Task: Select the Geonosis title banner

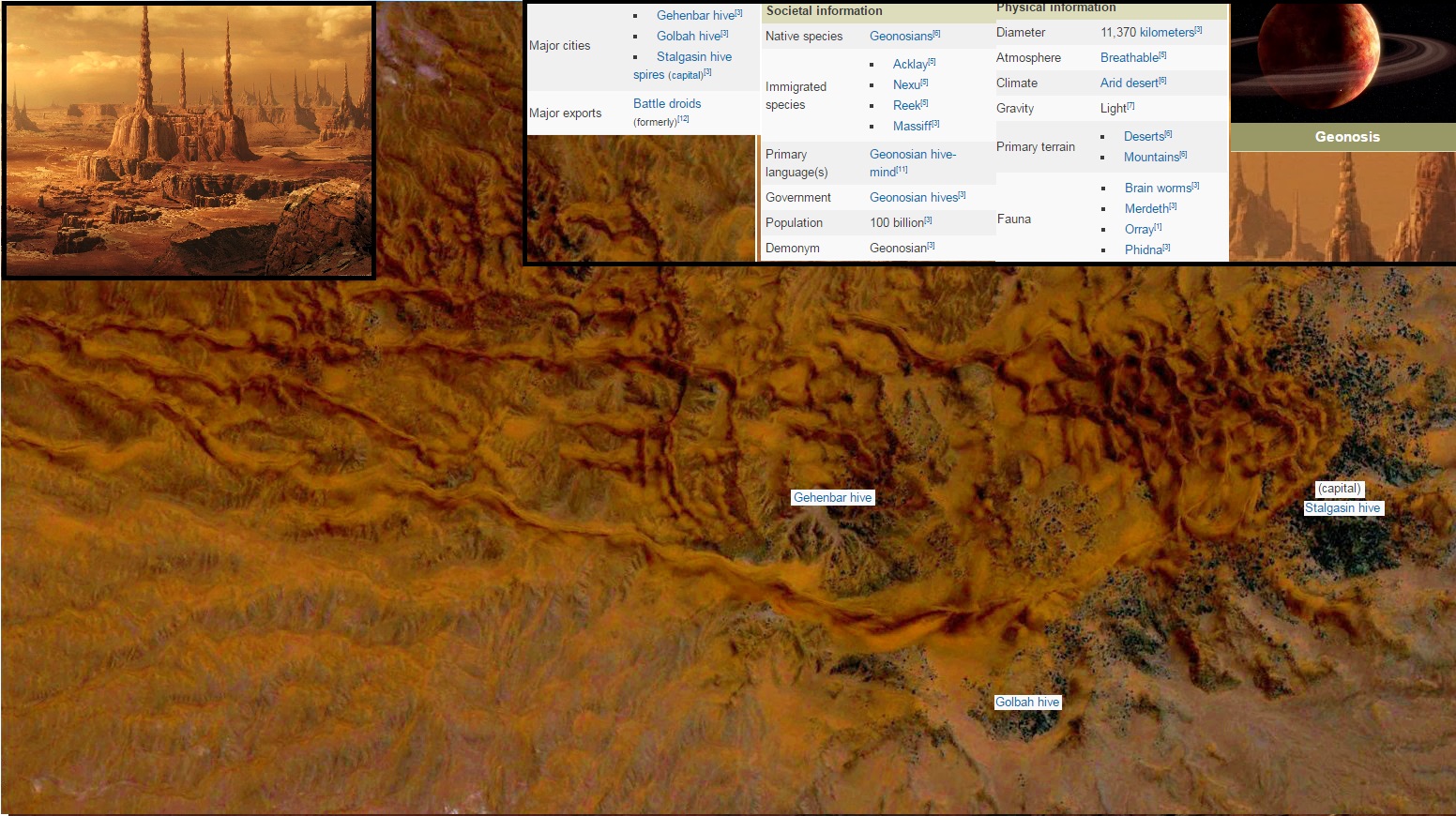Action: click(1346, 137)
